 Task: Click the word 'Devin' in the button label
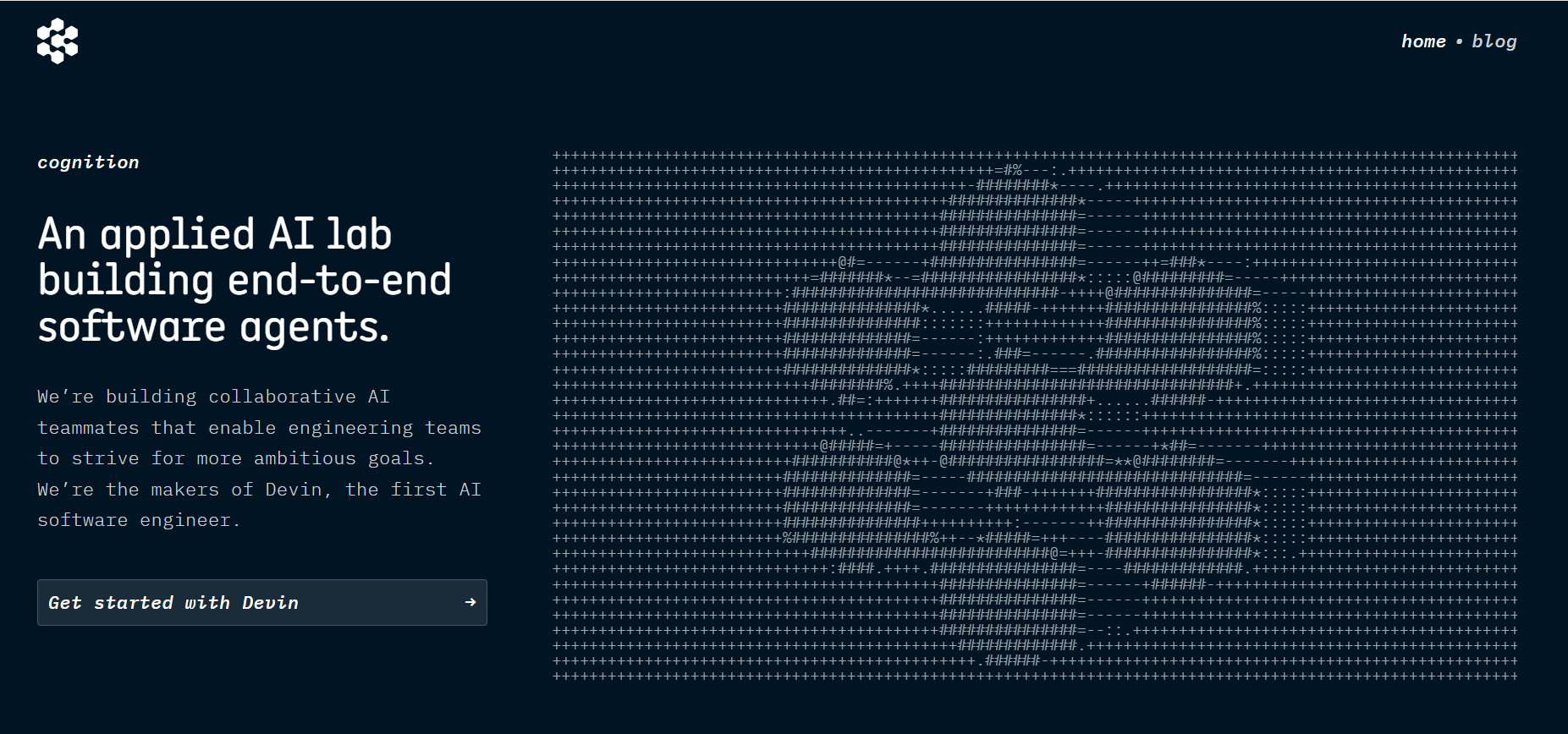270,603
